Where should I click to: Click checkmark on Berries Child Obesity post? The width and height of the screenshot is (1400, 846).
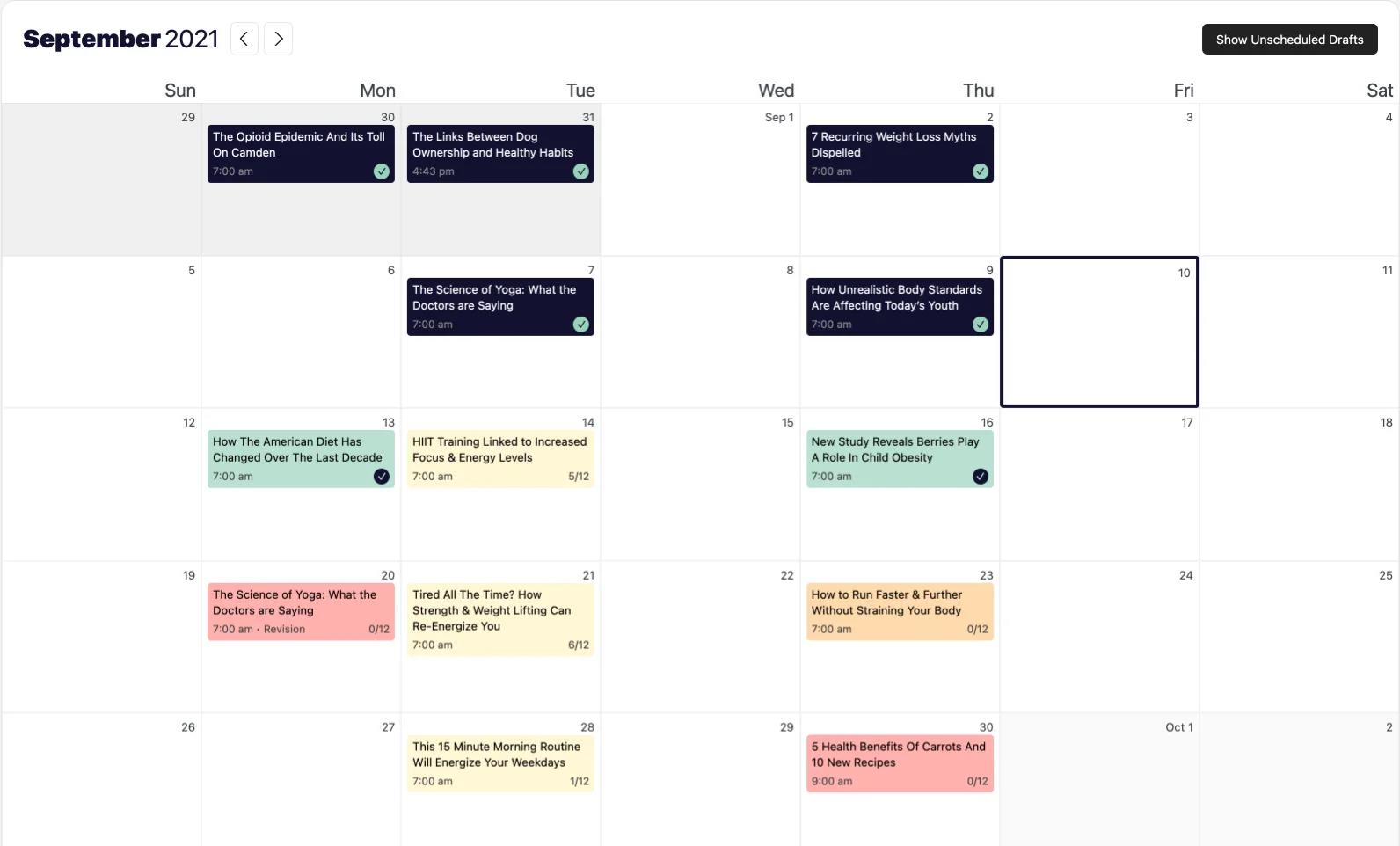tap(981, 477)
